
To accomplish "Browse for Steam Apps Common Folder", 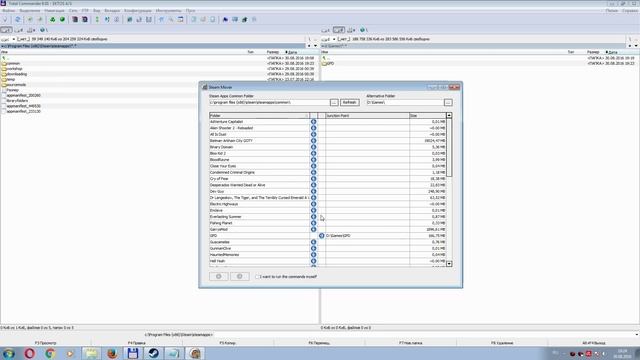I will click(334, 102).
